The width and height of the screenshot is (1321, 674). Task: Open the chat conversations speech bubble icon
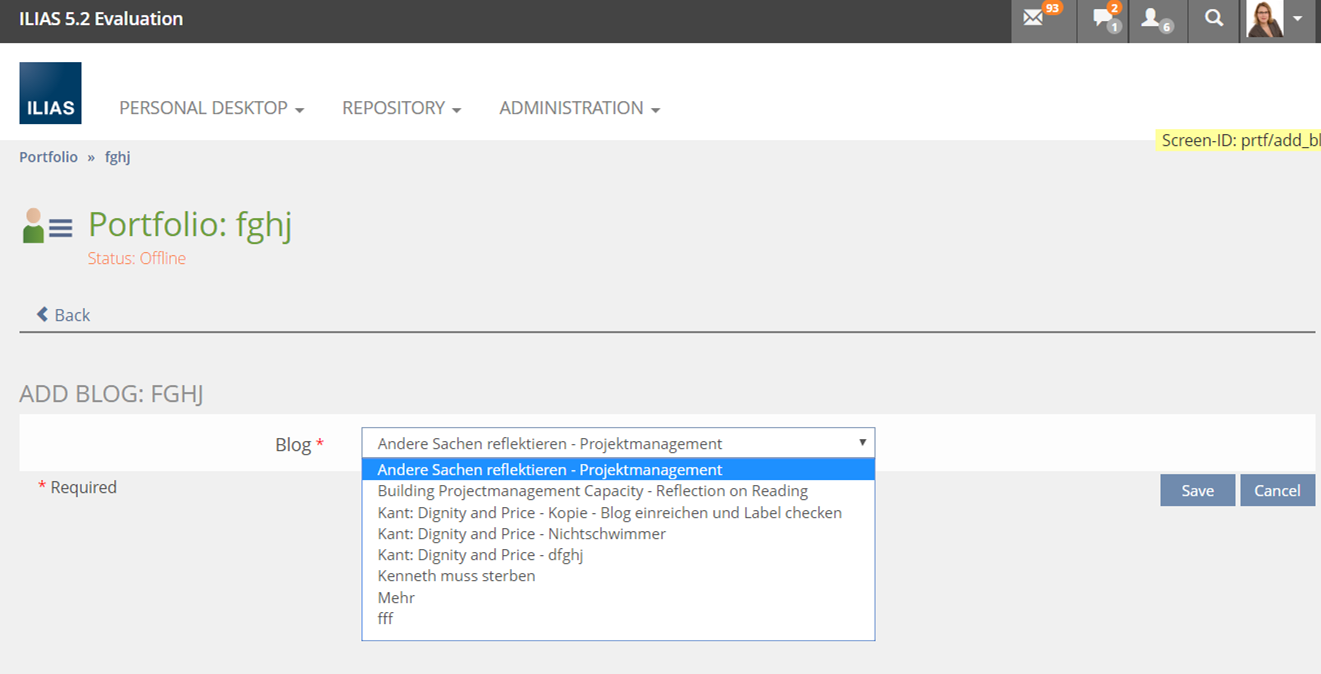pos(1103,19)
